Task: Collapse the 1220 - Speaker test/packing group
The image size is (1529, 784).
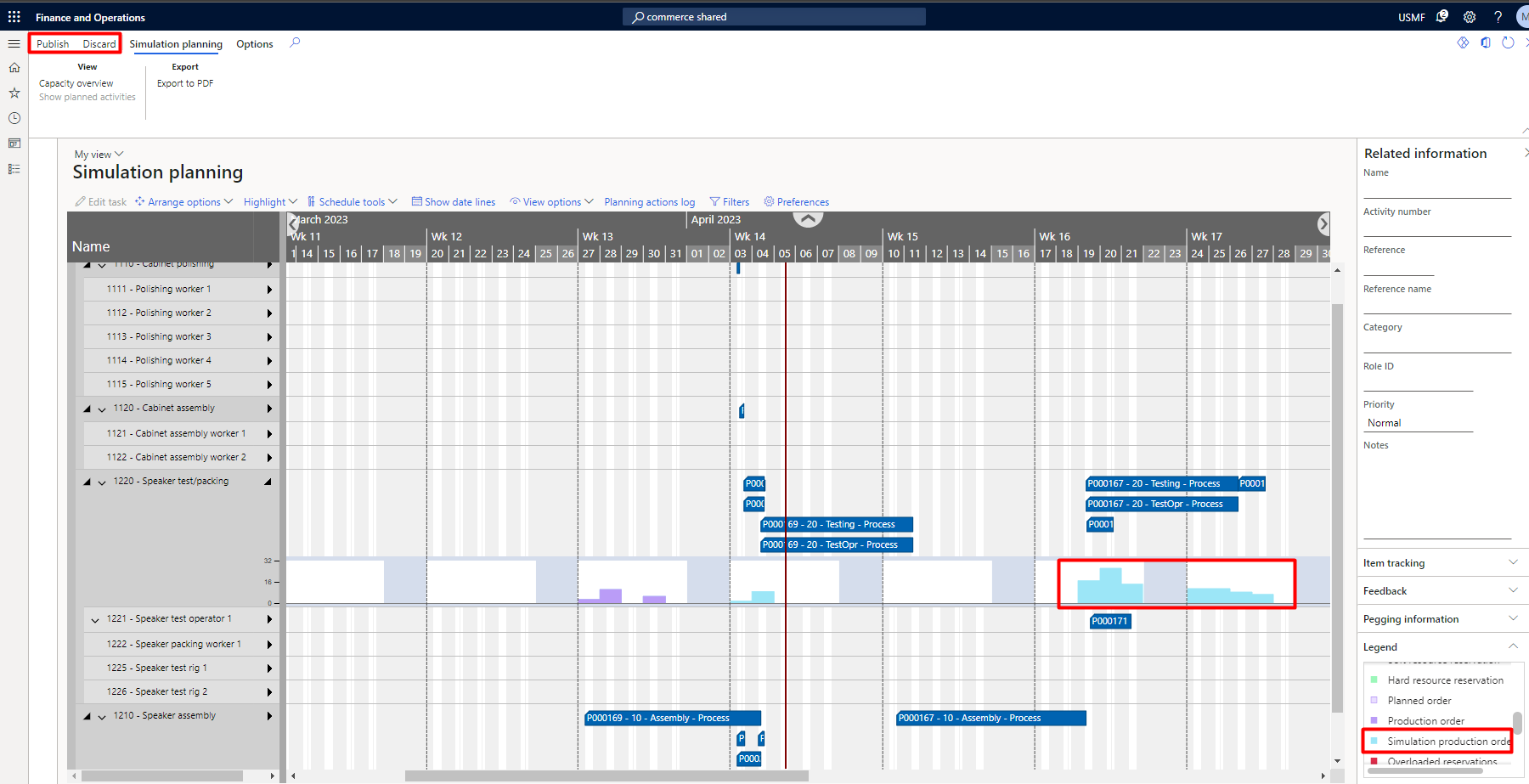Action: pos(87,482)
